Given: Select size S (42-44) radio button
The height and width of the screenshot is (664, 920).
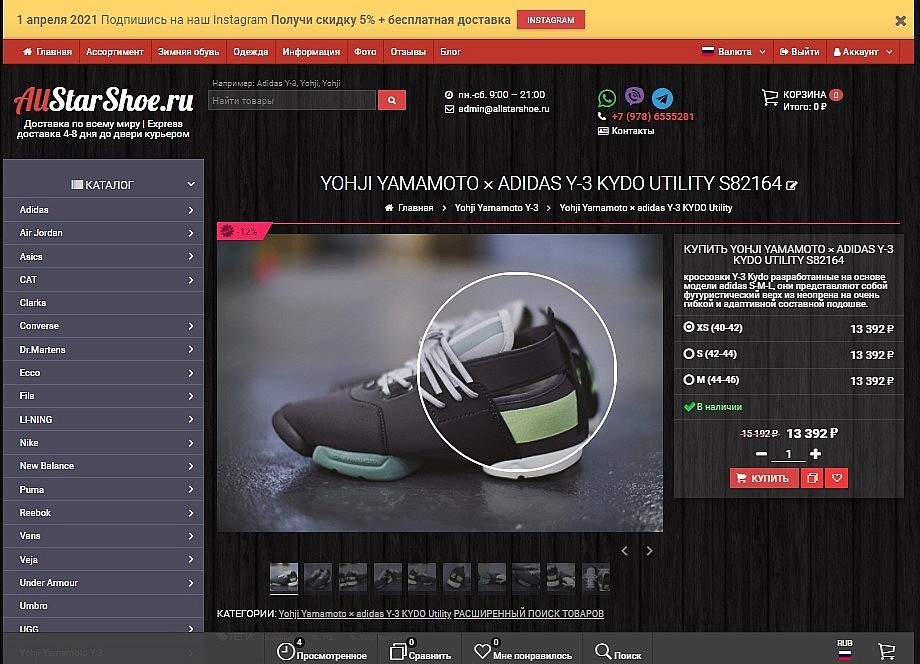Looking at the screenshot, I should (x=689, y=354).
